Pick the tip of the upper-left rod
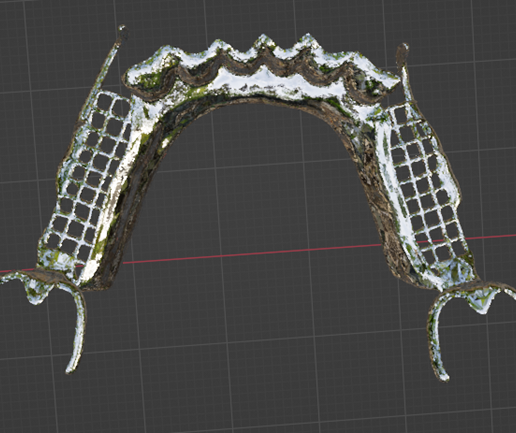Image resolution: width=516 pixels, height=433 pixels. coord(123,31)
